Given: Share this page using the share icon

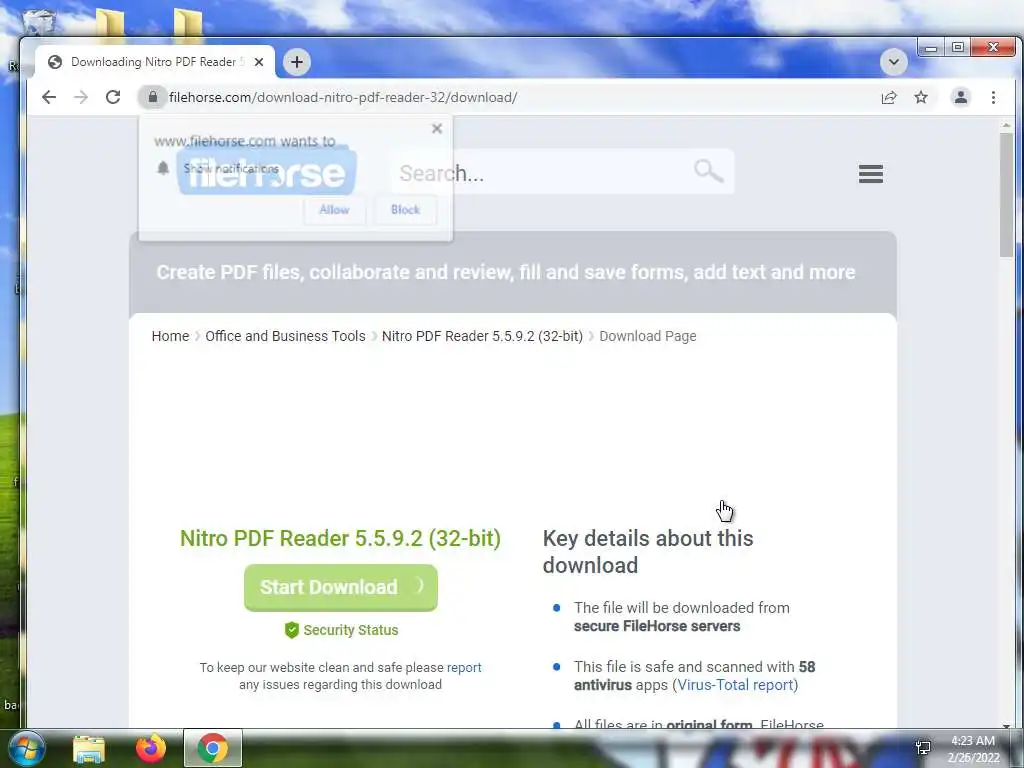Looking at the screenshot, I should point(889,97).
